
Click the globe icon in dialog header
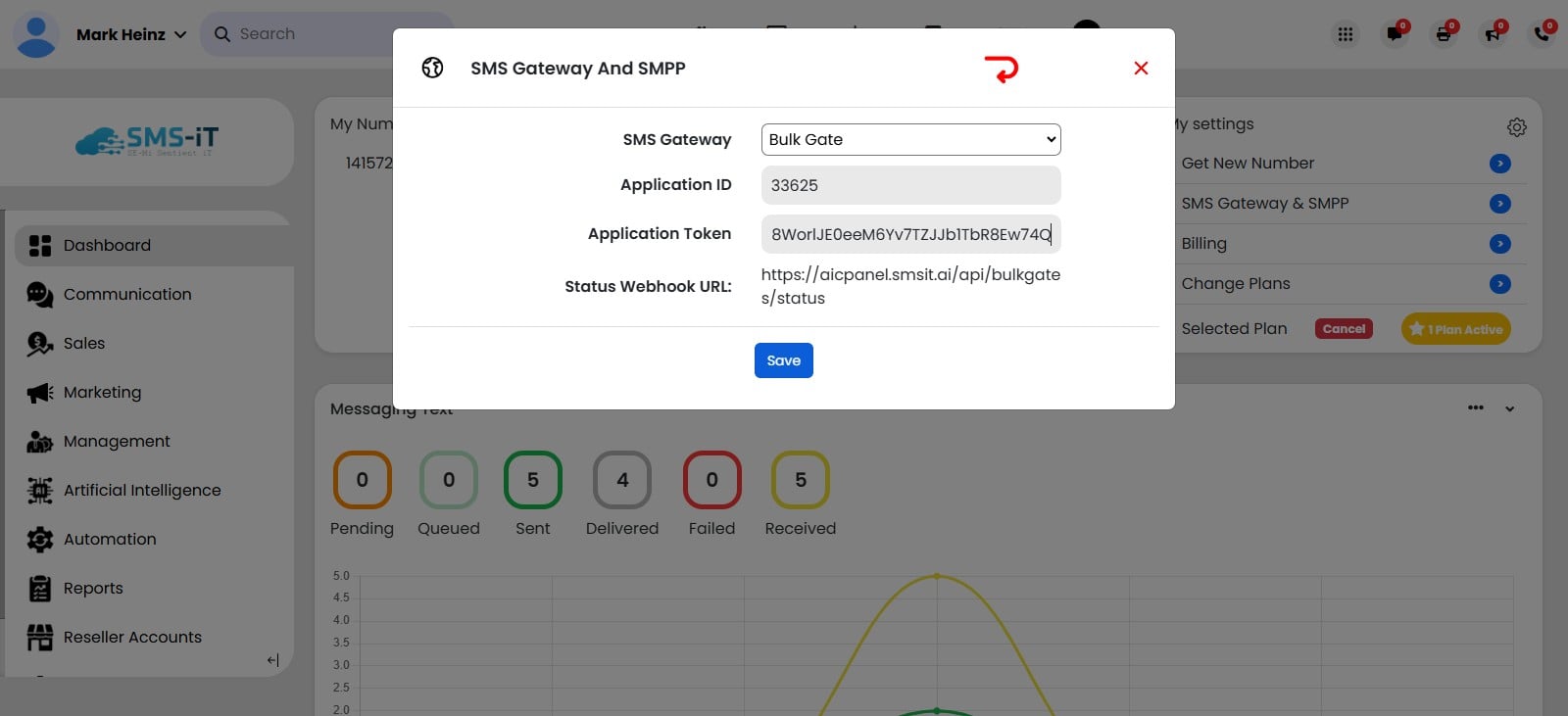click(x=432, y=68)
